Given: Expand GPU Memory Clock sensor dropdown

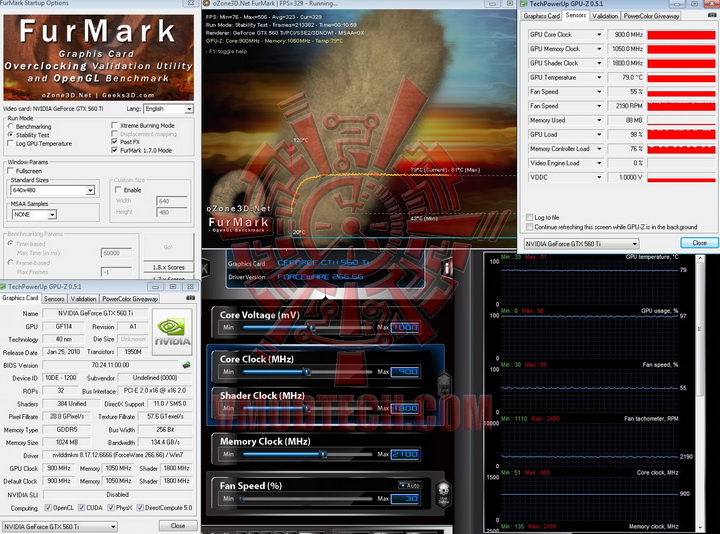Looking at the screenshot, I should pyautogui.click(x=599, y=49).
